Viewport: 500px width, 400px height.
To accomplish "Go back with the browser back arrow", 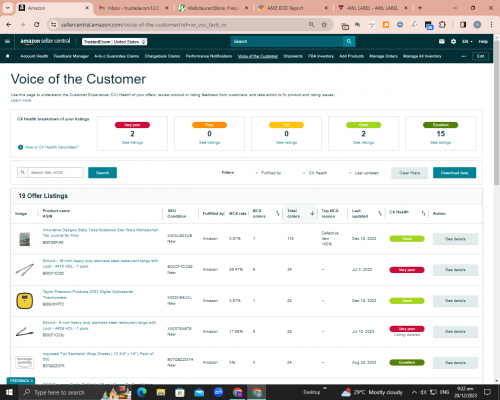I will coord(9,25).
